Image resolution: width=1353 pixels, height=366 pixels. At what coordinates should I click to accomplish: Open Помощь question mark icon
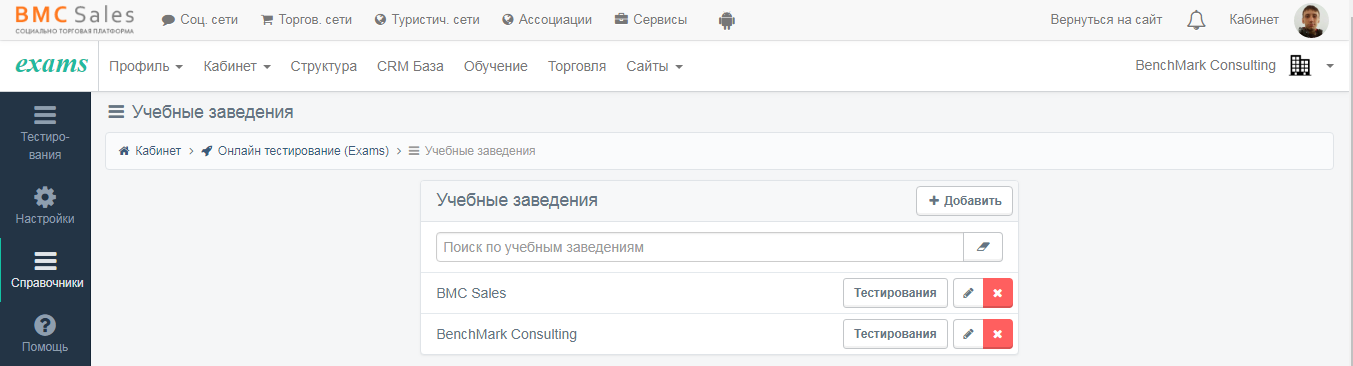(x=45, y=334)
